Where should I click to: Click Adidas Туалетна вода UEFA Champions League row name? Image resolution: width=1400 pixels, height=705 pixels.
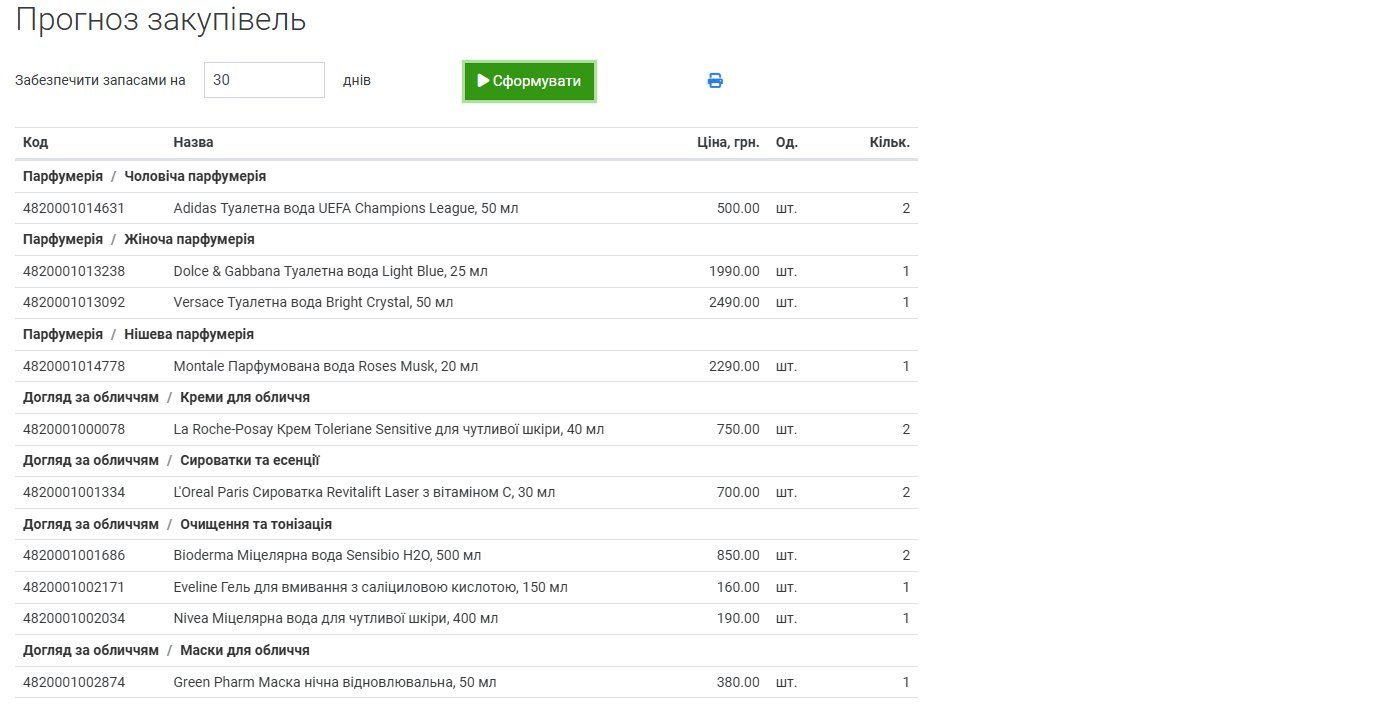[346, 208]
